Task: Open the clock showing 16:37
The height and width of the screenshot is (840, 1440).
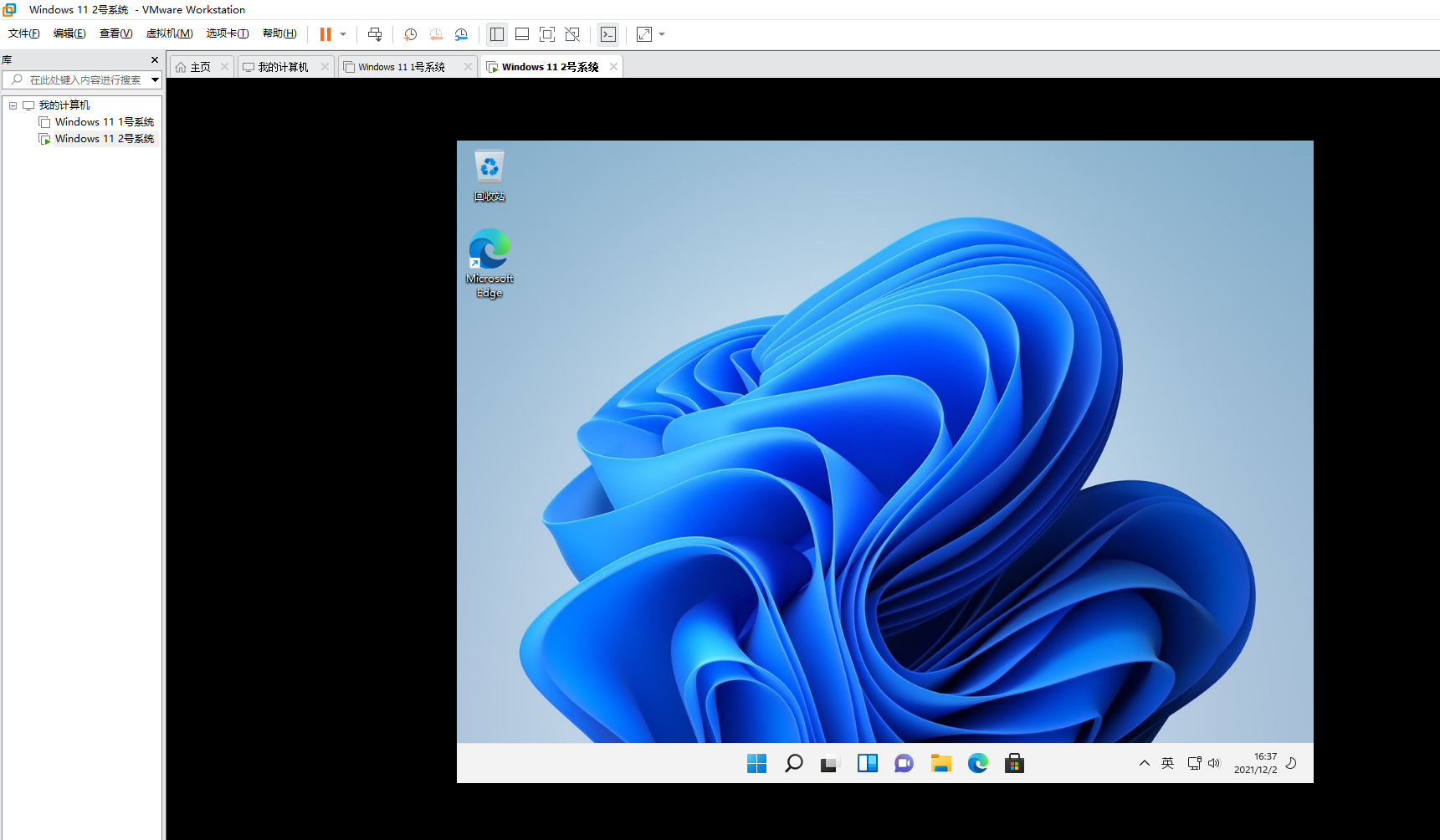Action: [1255, 763]
